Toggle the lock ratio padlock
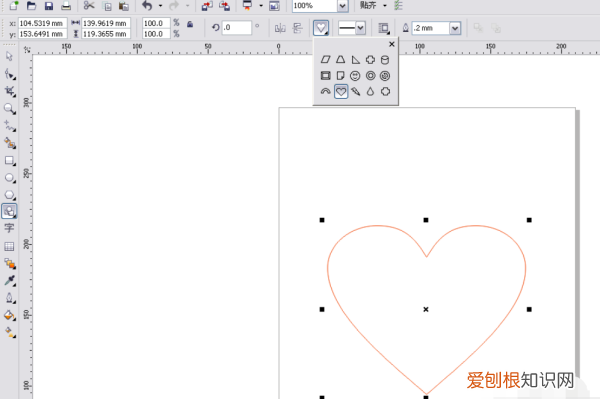Screen dimensions: 600x399 click(190, 24)
